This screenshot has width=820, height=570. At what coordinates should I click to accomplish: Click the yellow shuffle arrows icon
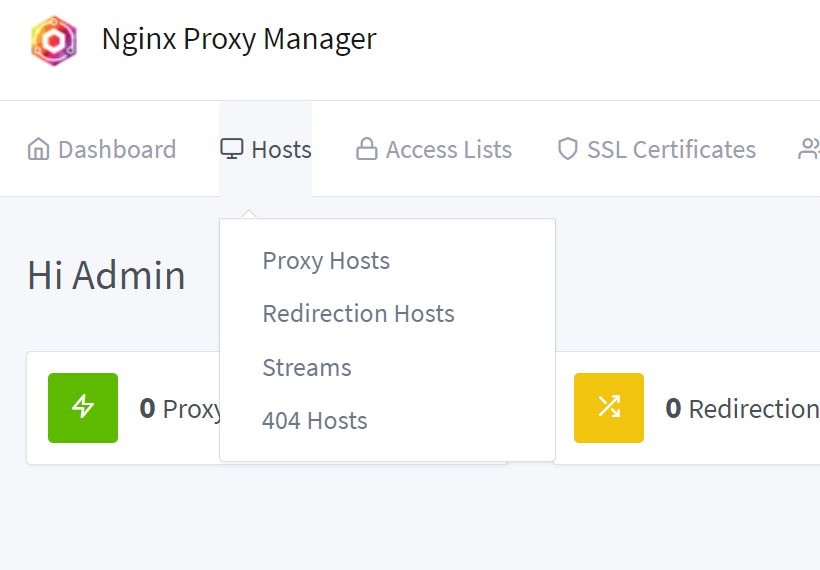tap(609, 408)
